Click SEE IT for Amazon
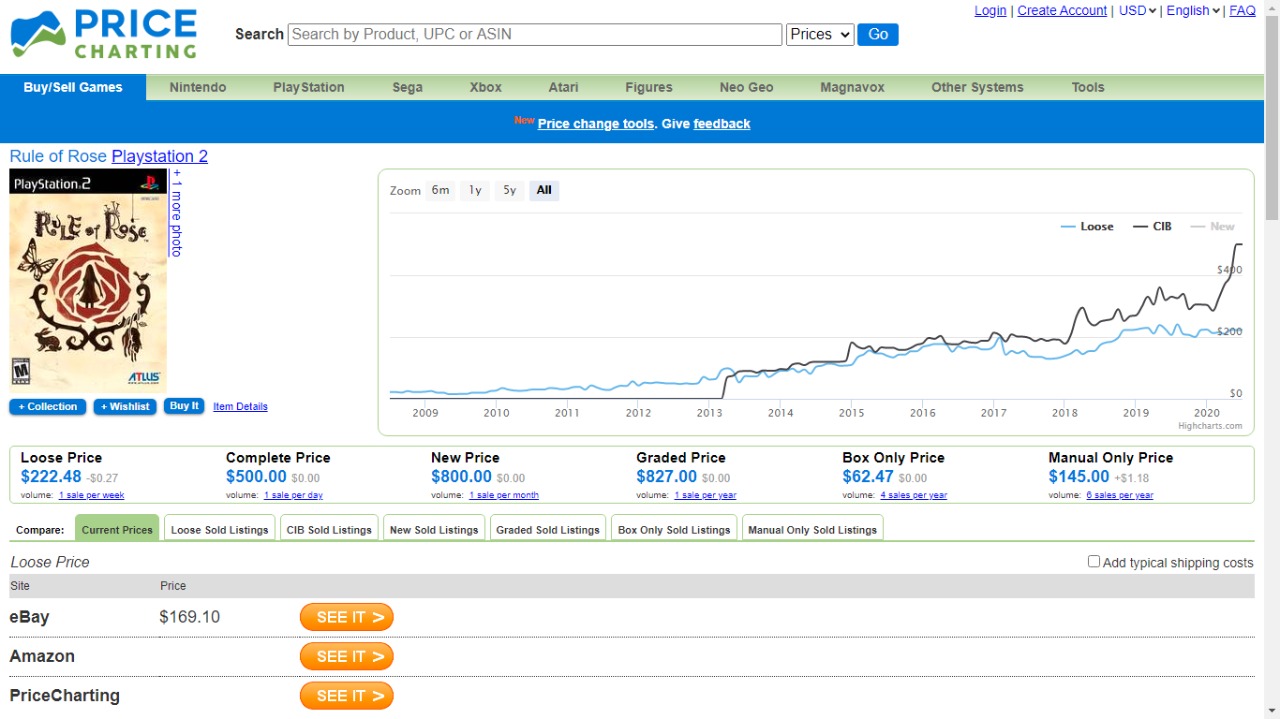This screenshot has height=719, width=1280. pyautogui.click(x=347, y=656)
